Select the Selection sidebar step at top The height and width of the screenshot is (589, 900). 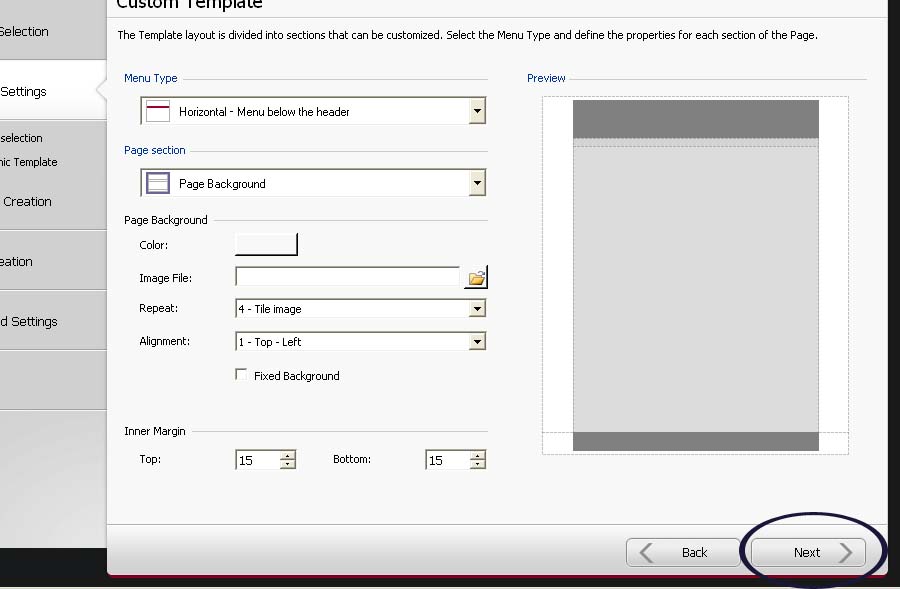(53, 32)
